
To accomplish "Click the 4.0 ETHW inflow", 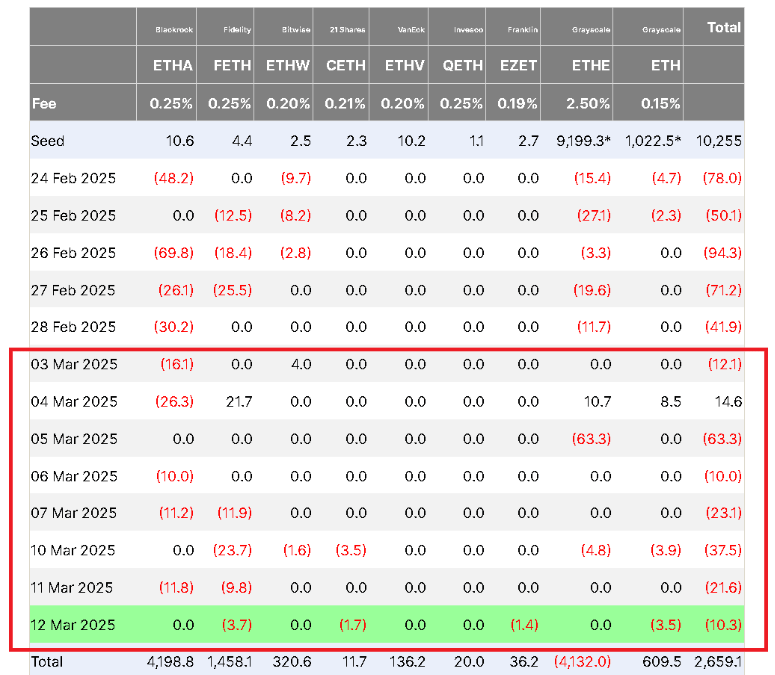I will click(x=301, y=364).
